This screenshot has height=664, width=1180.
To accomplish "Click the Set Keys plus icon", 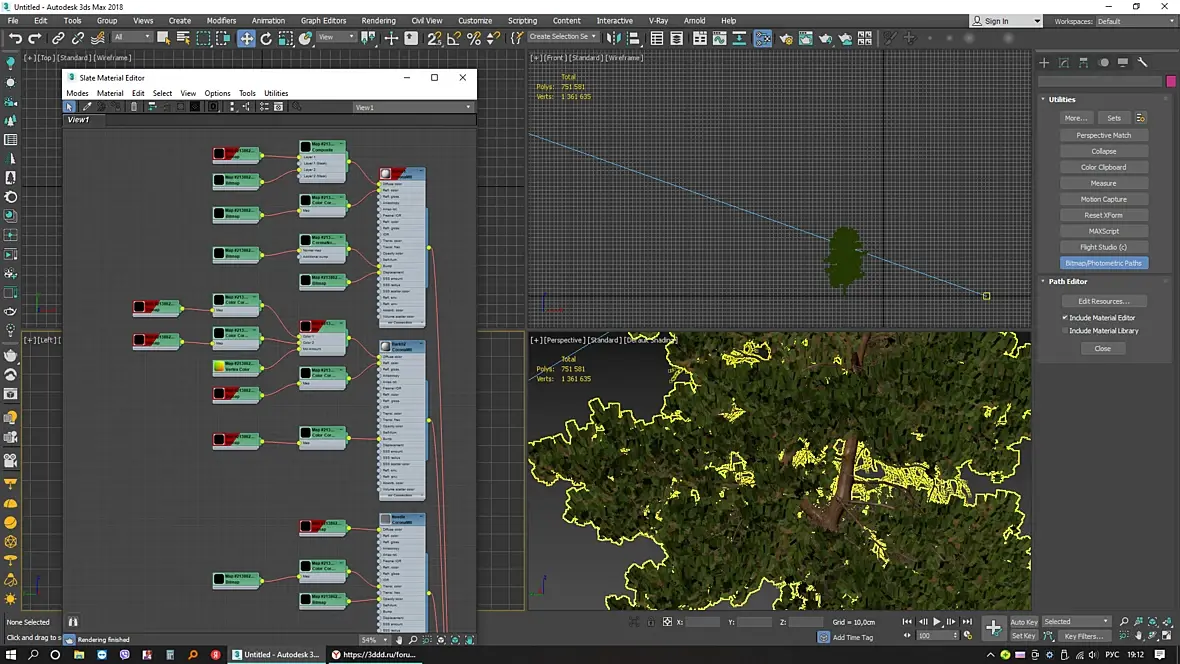I will pyautogui.click(x=993, y=627).
